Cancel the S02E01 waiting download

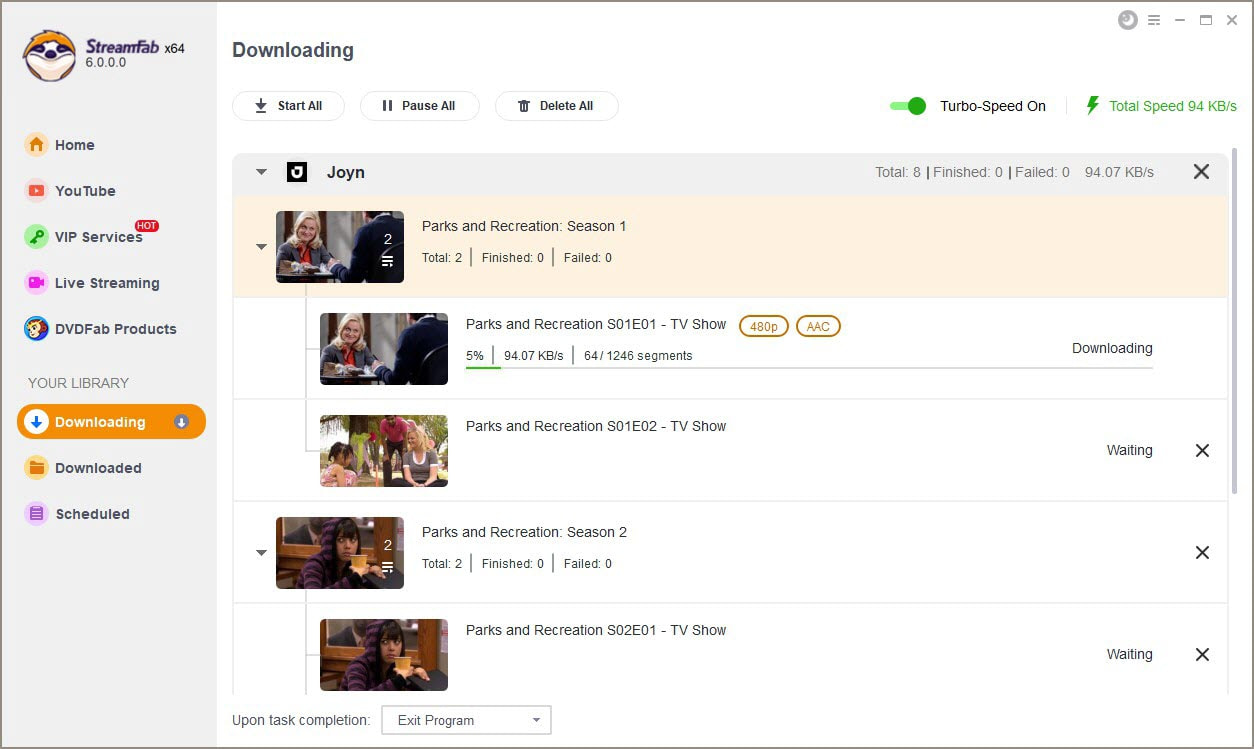tap(1202, 655)
